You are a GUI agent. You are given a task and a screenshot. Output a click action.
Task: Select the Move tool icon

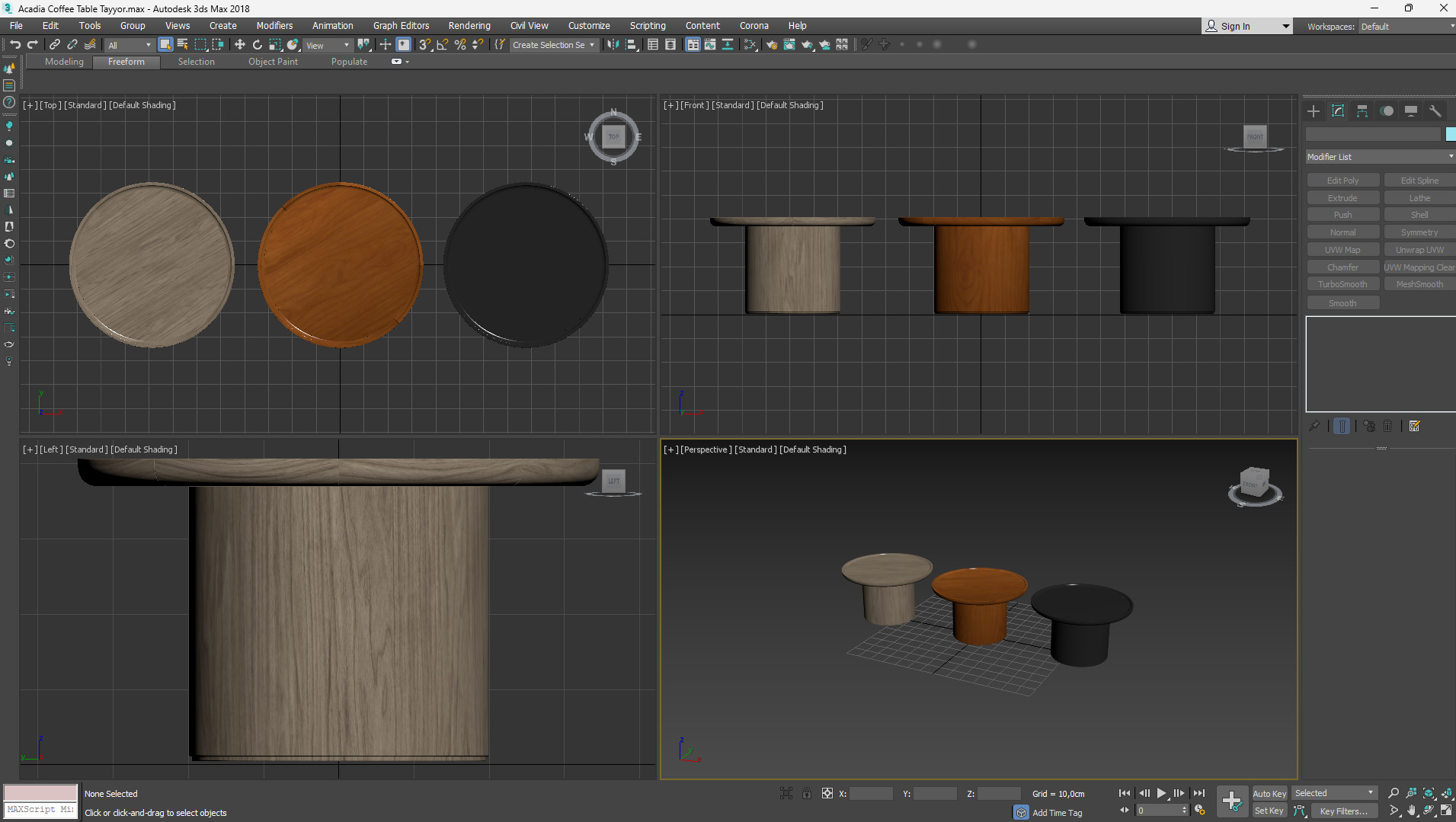tap(240, 45)
